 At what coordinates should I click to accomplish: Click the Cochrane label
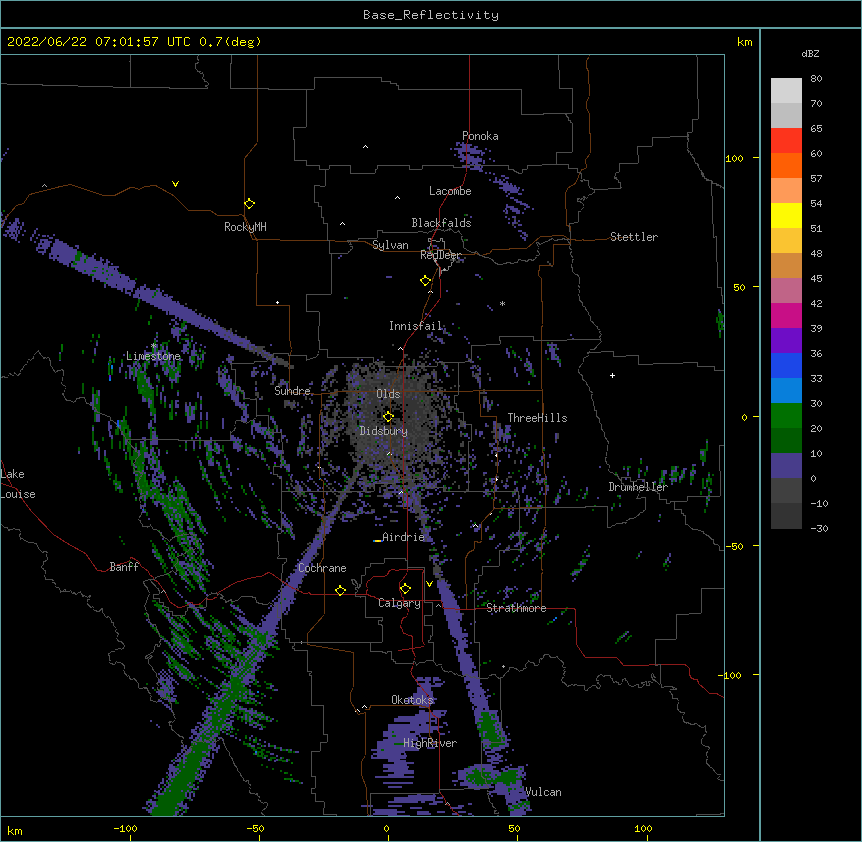pos(322,568)
